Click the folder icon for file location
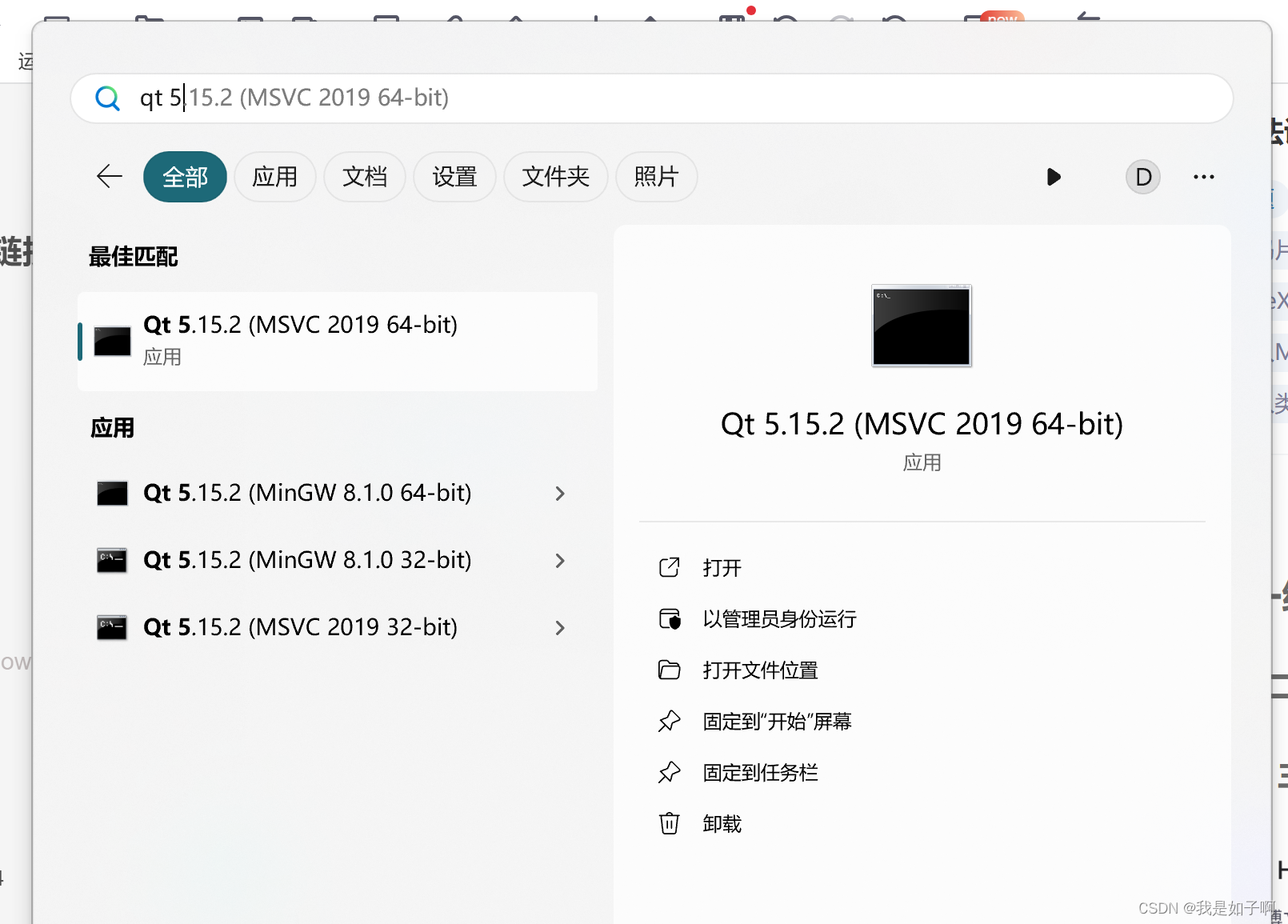 (x=669, y=670)
